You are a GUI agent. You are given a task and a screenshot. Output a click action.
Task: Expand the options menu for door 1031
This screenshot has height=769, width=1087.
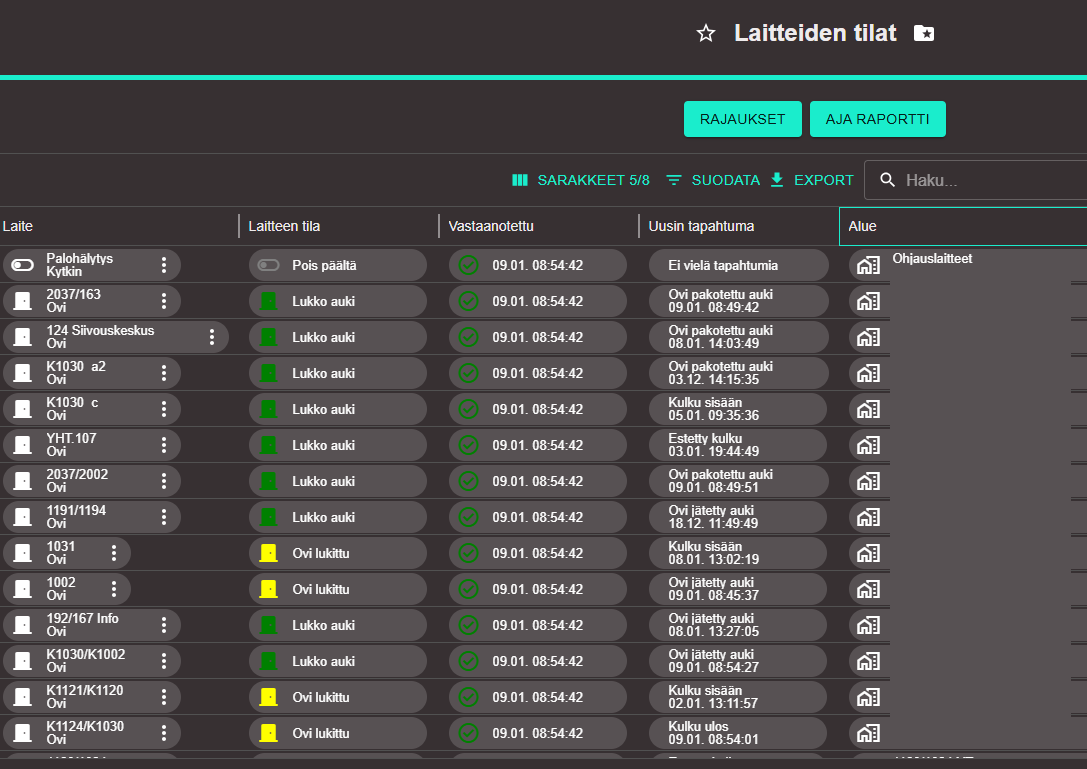(114, 553)
